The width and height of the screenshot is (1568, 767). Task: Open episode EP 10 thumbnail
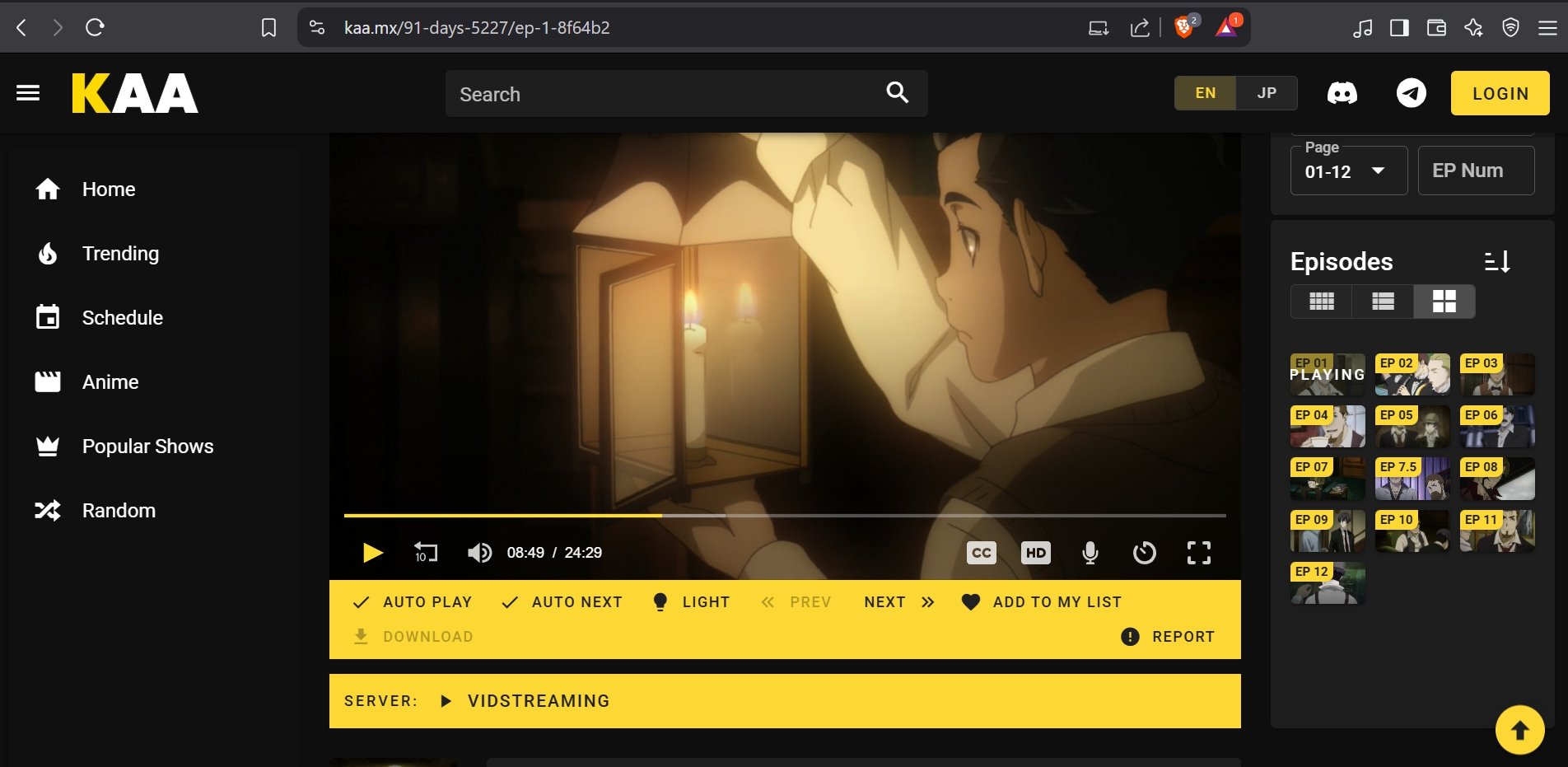(x=1412, y=531)
